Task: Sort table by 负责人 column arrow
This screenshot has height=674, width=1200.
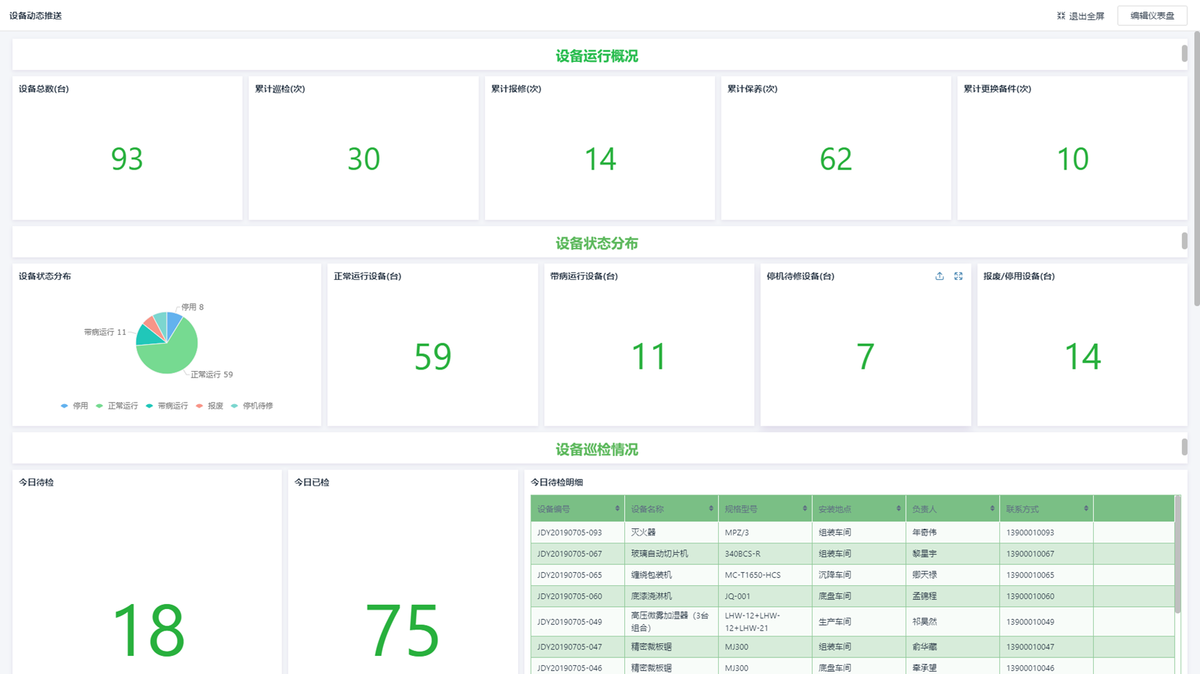Action: click(x=992, y=509)
